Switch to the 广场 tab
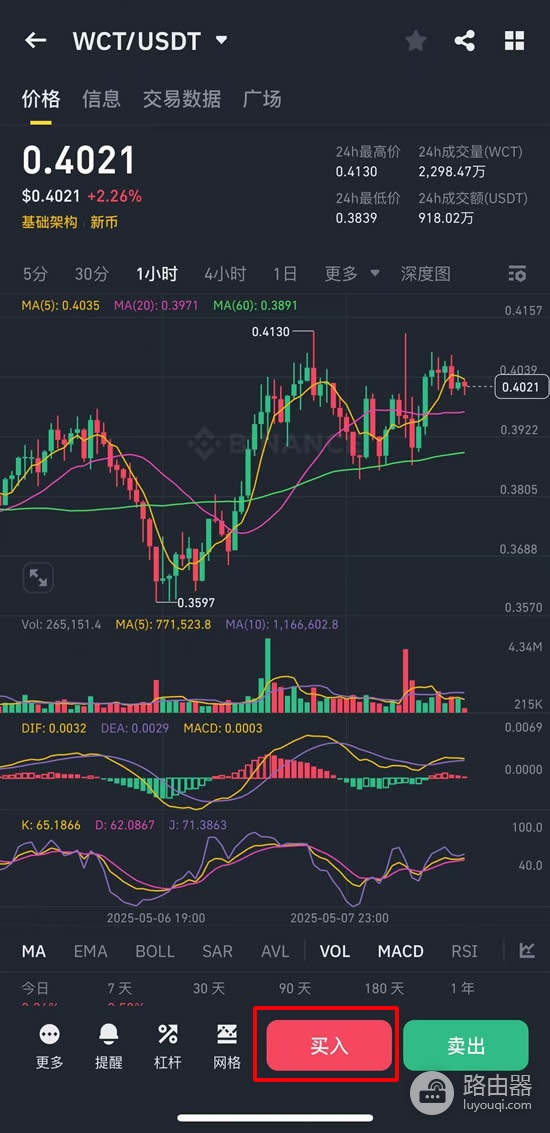The width and height of the screenshot is (550, 1133). (262, 99)
